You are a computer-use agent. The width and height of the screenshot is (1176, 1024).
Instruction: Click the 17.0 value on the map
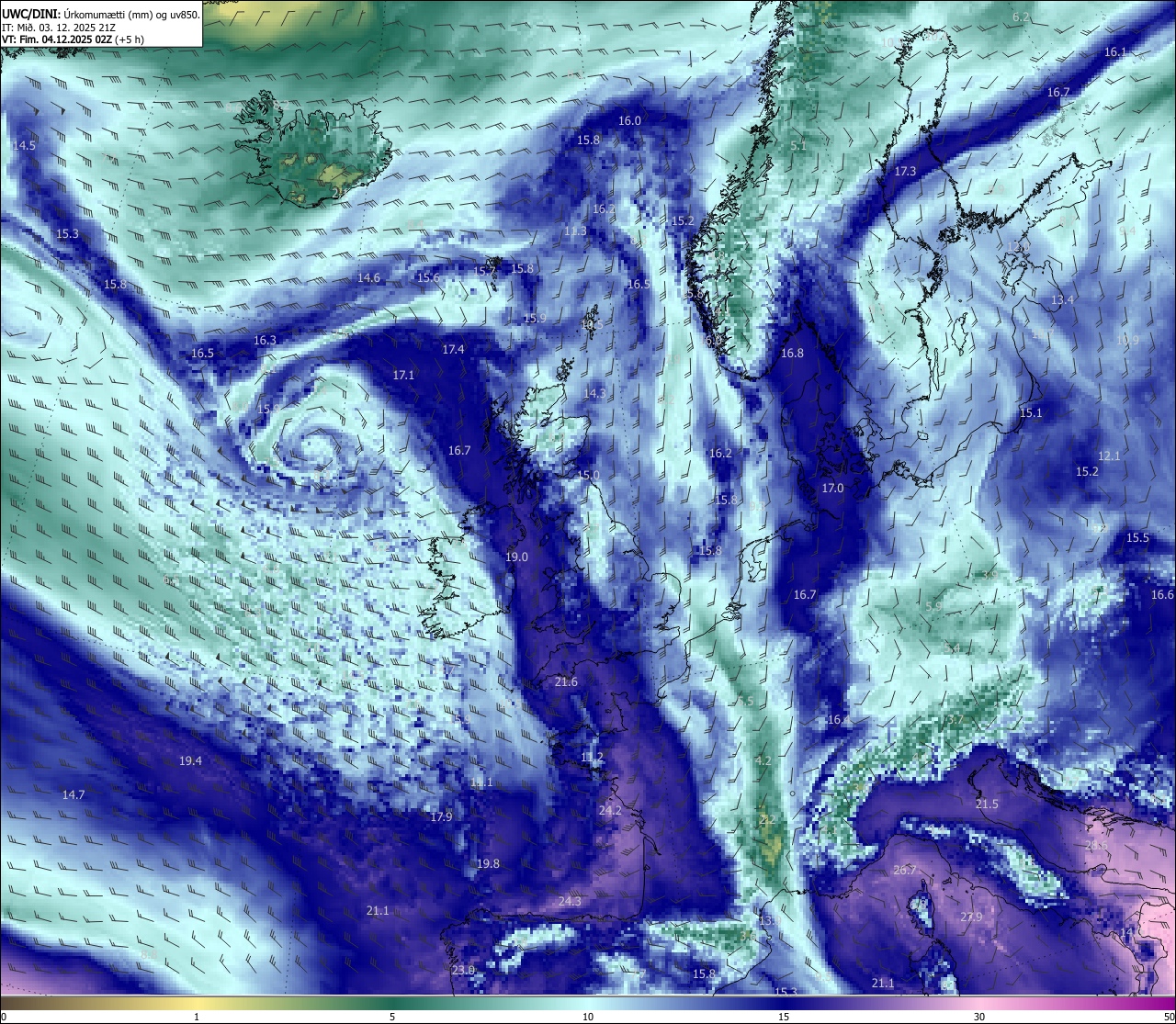coord(832,488)
